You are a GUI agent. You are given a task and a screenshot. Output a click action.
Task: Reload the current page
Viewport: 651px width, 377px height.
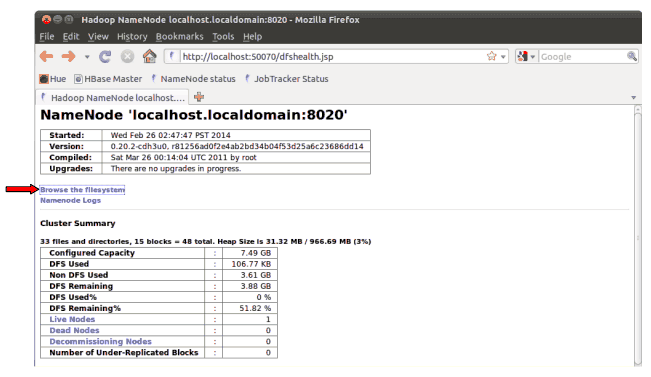click(x=105, y=56)
